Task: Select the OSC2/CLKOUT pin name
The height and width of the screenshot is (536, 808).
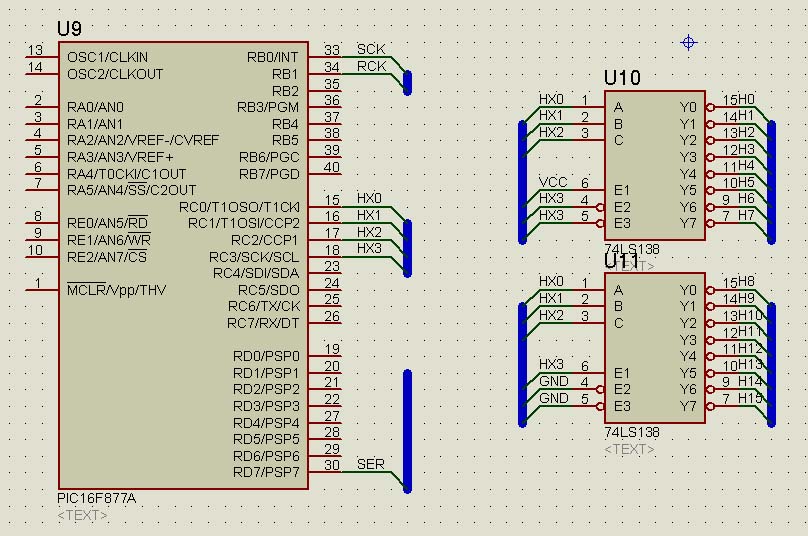Action: pos(115,74)
